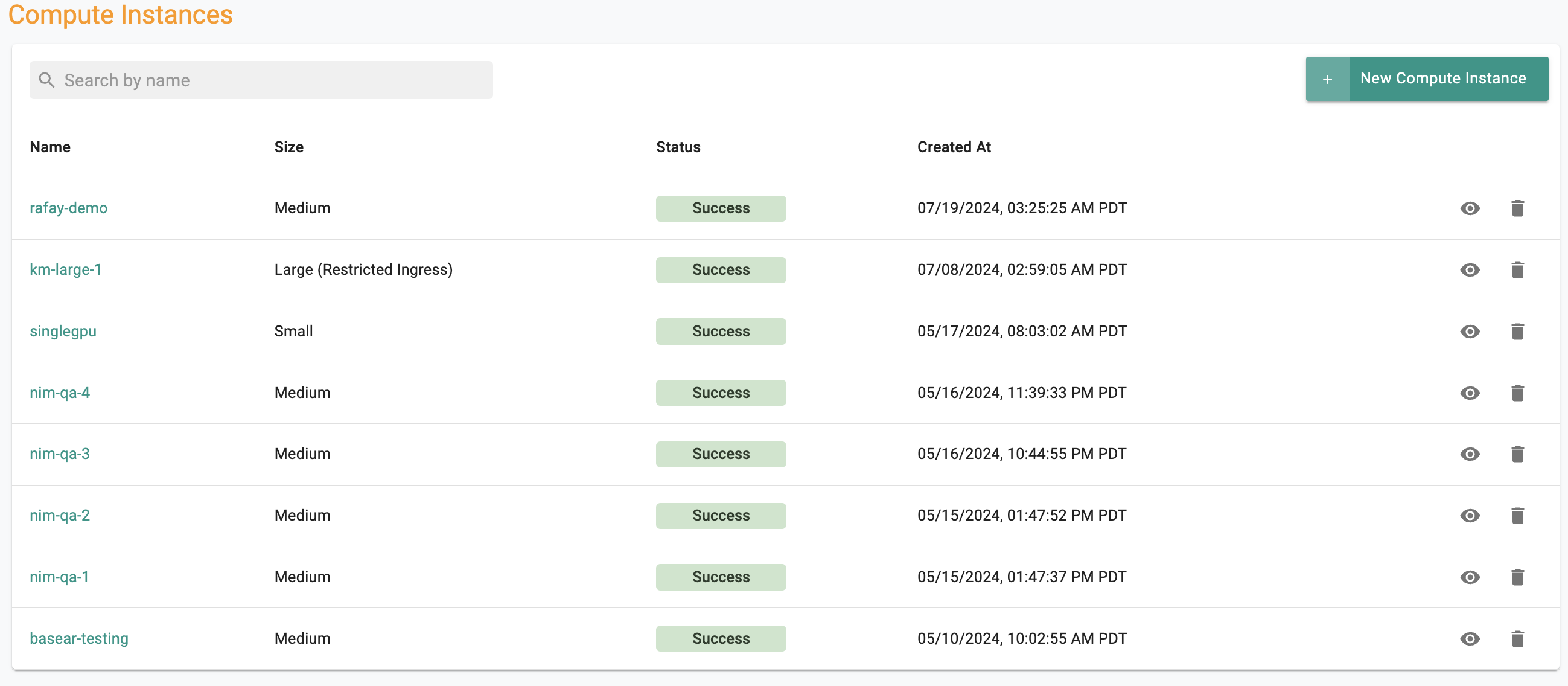Click Success status badge for rafay-demo
Image resolution: width=1568 pixels, height=686 pixels.
(721, 208)
